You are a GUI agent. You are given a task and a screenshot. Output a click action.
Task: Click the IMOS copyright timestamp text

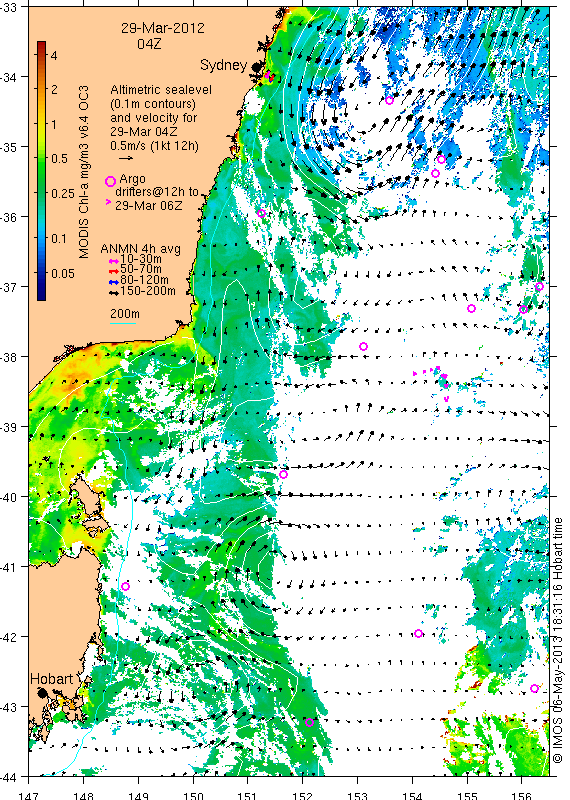557,641
